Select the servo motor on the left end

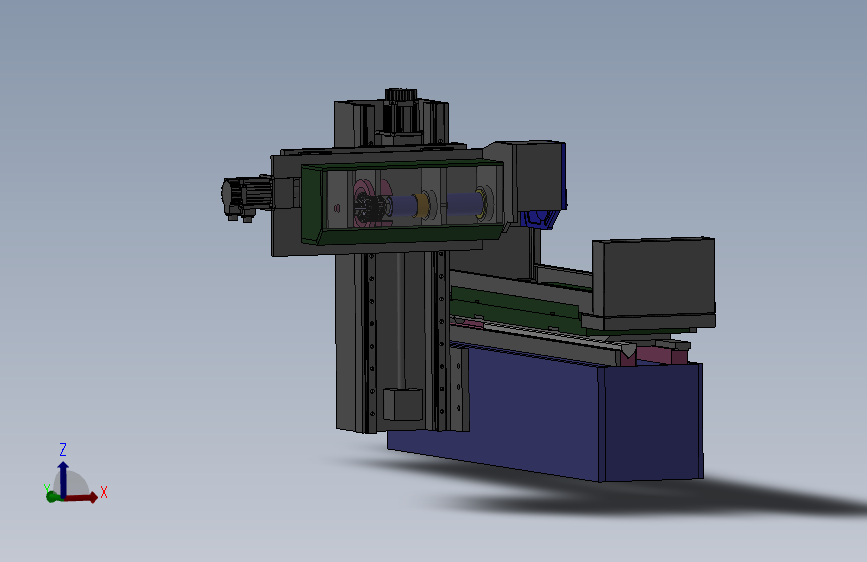tap(246, 197)
